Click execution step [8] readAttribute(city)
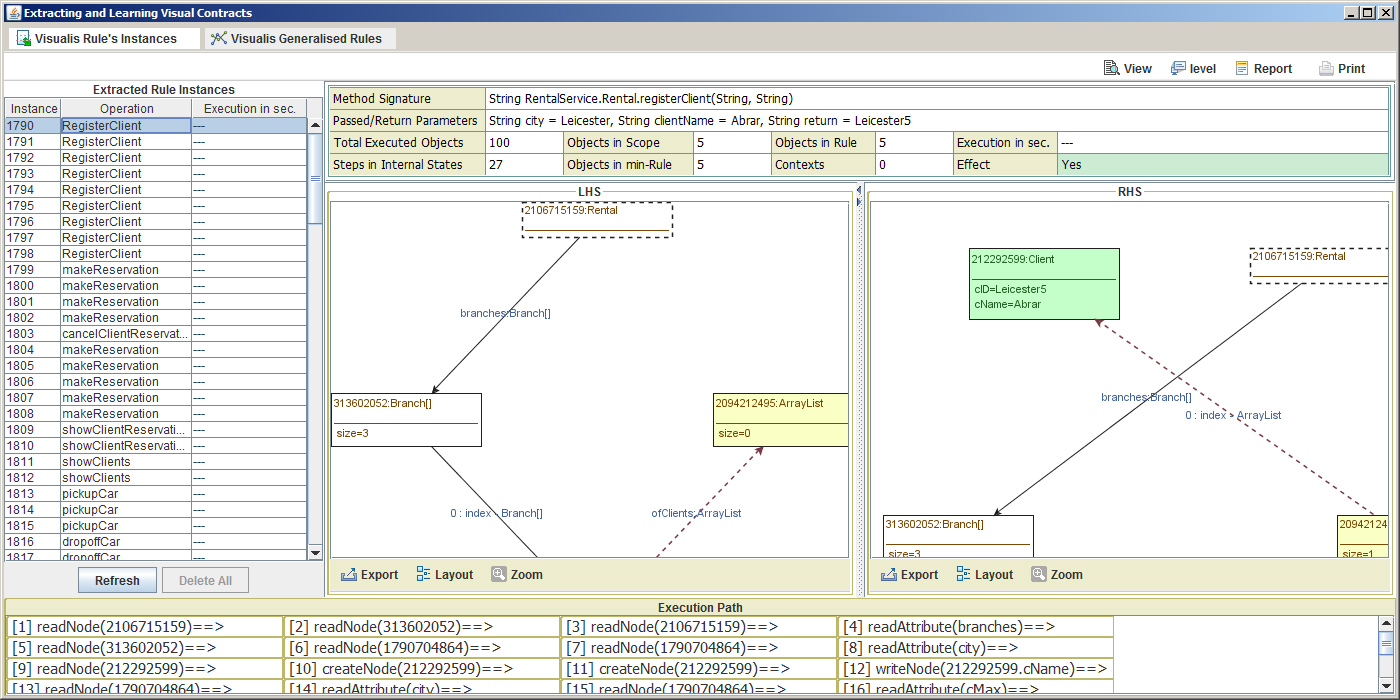The image size is (1400, 700). [x=975, y=648]
